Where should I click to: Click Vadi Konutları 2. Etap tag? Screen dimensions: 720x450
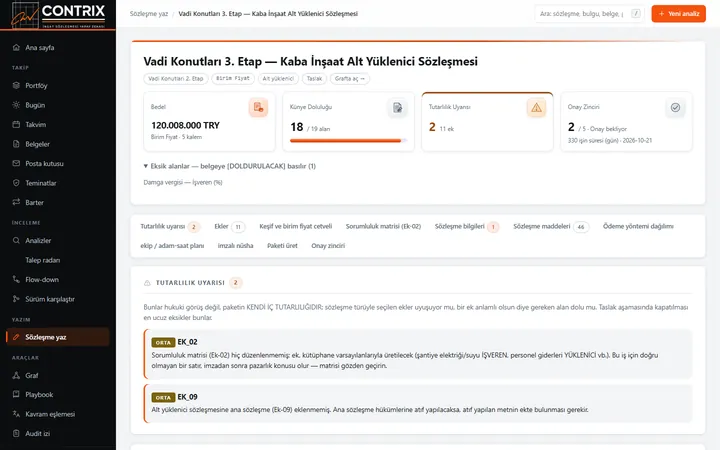tap(176, 79)
